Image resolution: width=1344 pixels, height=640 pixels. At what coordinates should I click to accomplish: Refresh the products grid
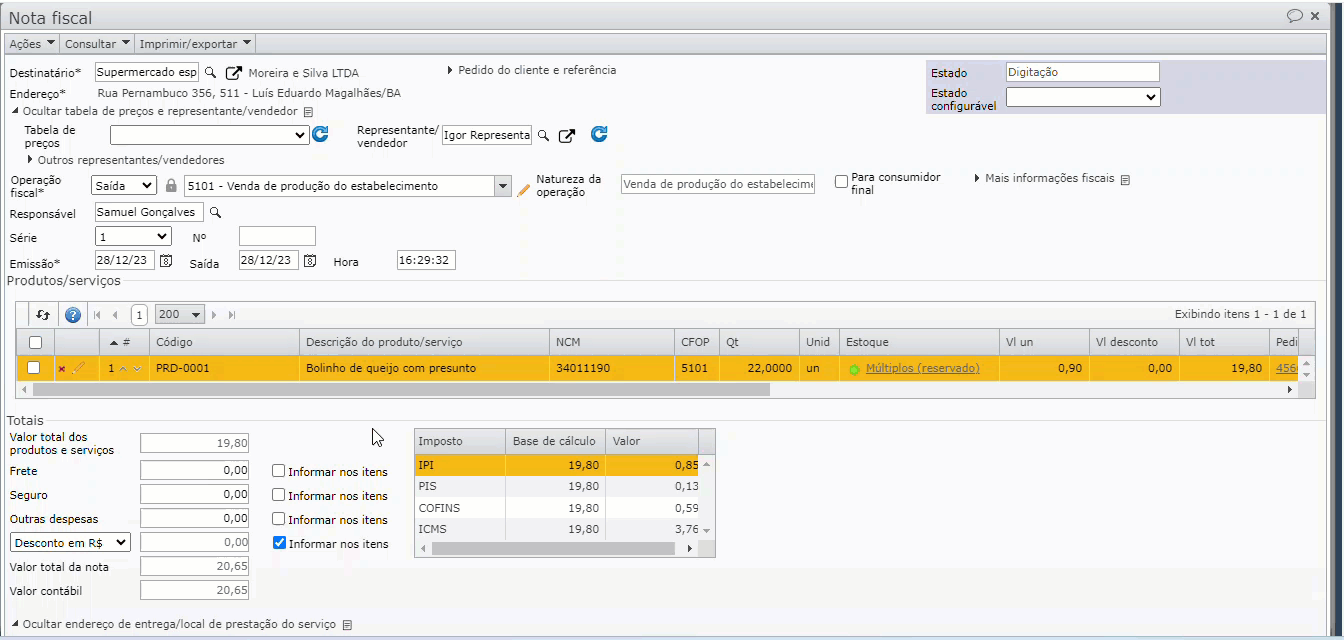43,314
